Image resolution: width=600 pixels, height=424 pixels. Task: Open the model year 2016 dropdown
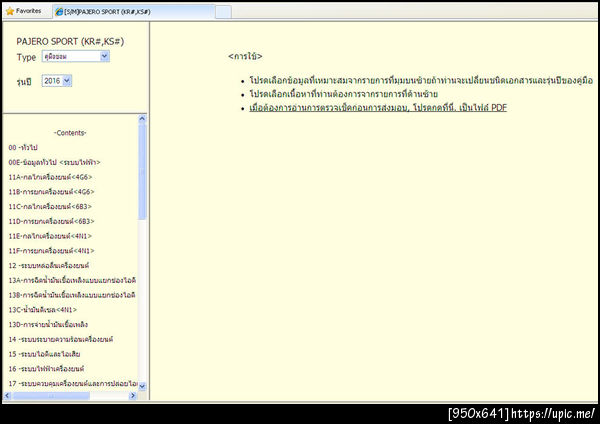click(57, 81)
